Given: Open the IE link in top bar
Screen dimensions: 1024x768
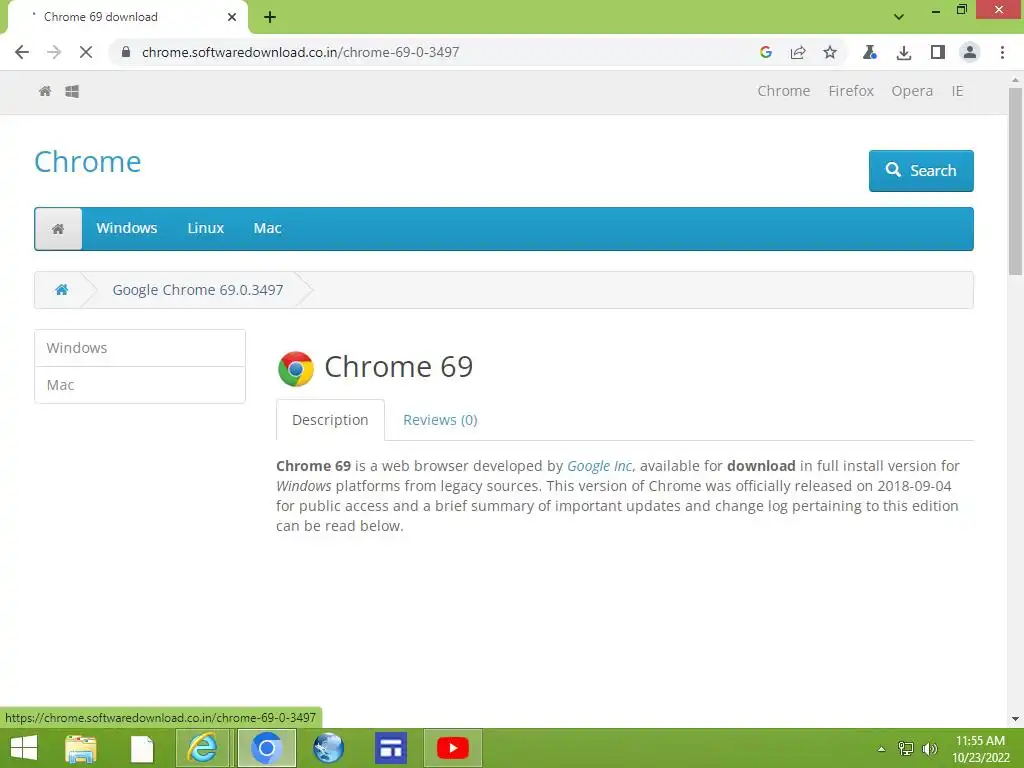Looking at the screenshot, I should coord(957,91).
